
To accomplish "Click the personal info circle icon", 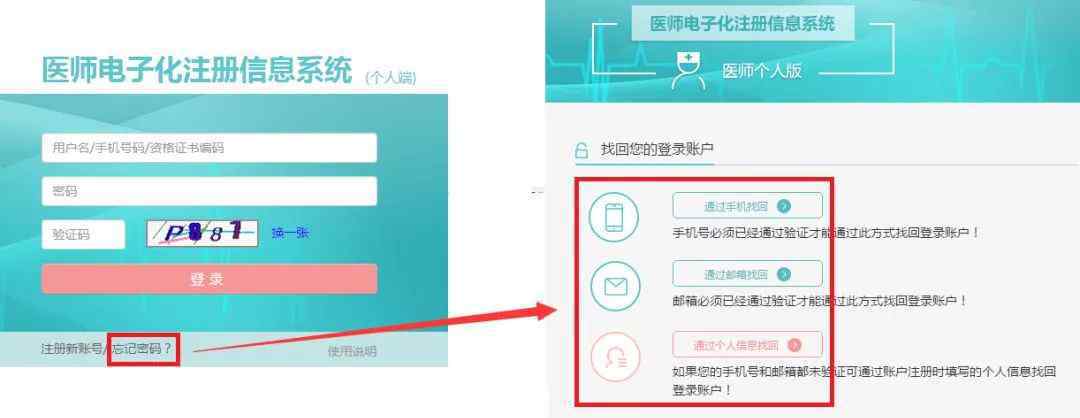I will pyautogui.click(x=615, y=357).
